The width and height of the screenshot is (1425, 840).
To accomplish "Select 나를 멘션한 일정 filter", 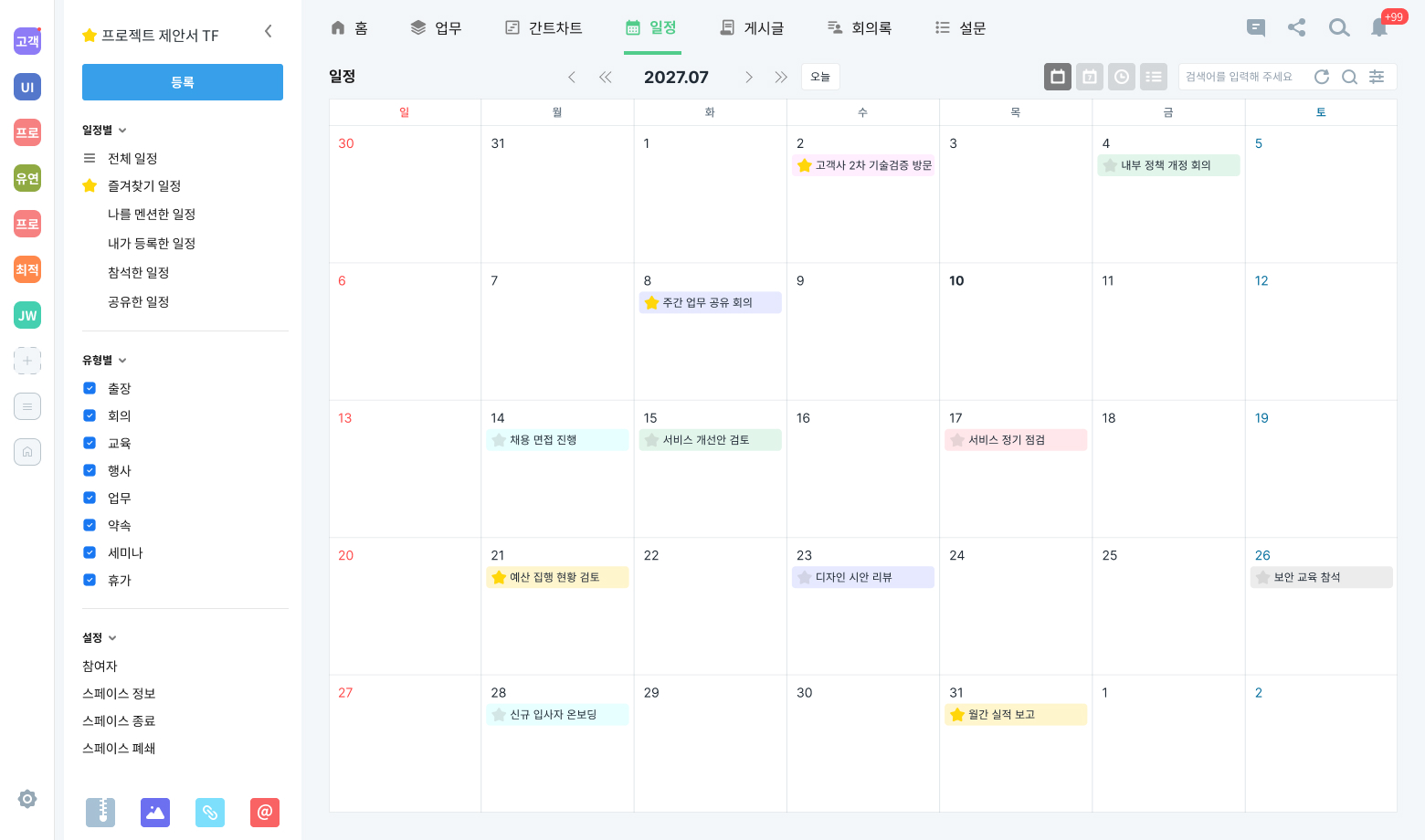I will point(152,214).
